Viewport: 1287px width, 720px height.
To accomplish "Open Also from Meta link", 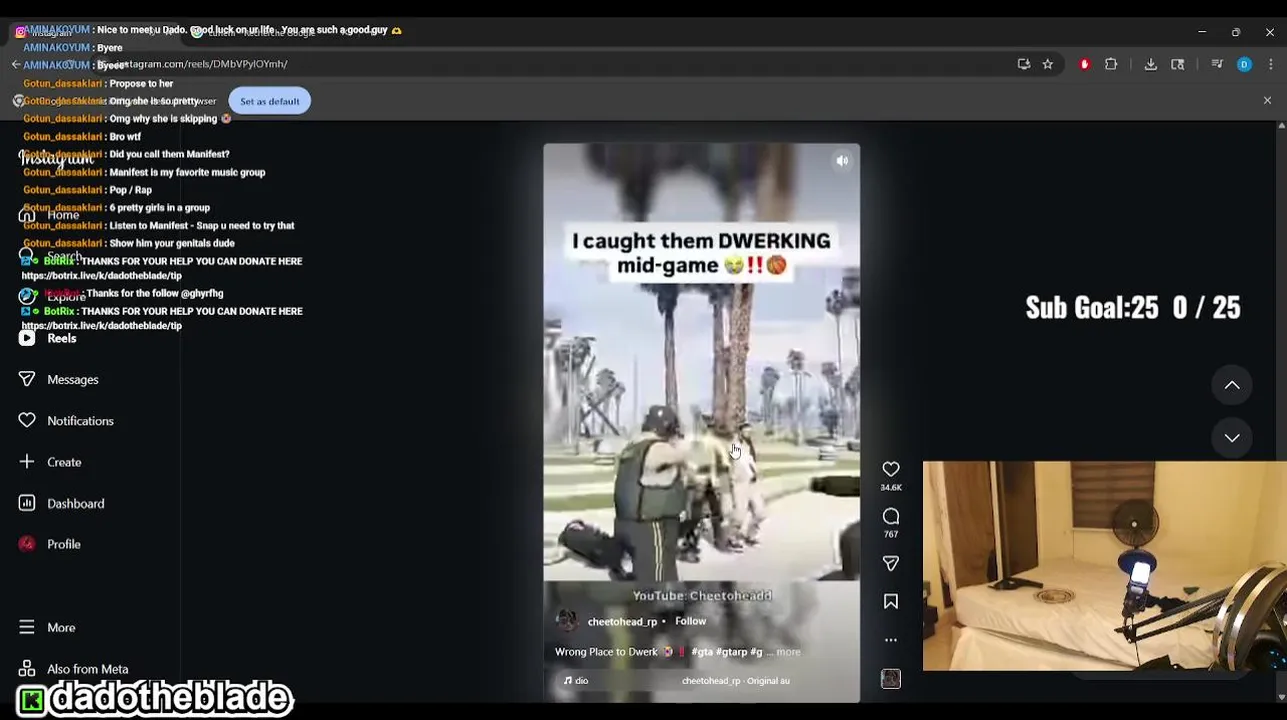I will tap(87, 669).
